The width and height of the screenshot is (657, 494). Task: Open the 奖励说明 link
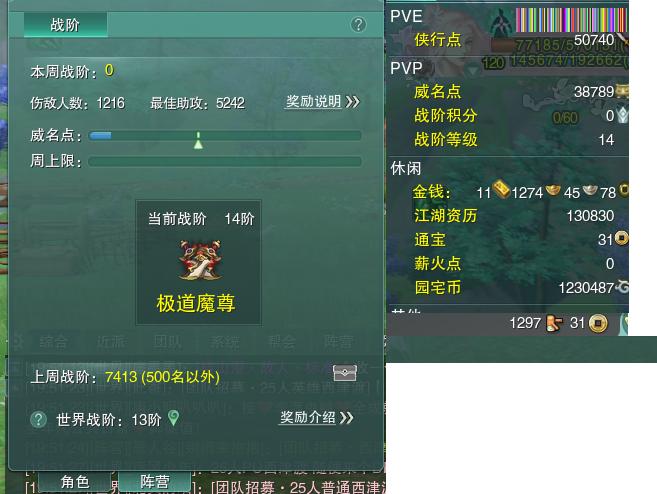[x=313, y=101]
